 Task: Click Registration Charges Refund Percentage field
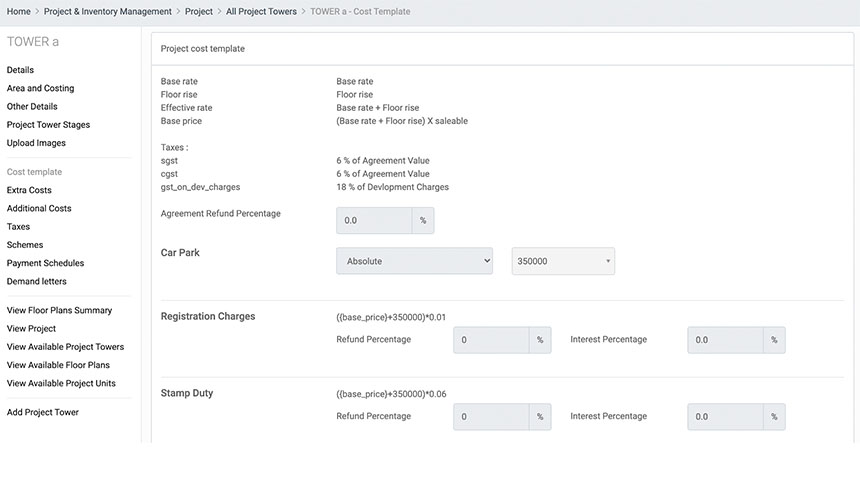pos(491,340)
